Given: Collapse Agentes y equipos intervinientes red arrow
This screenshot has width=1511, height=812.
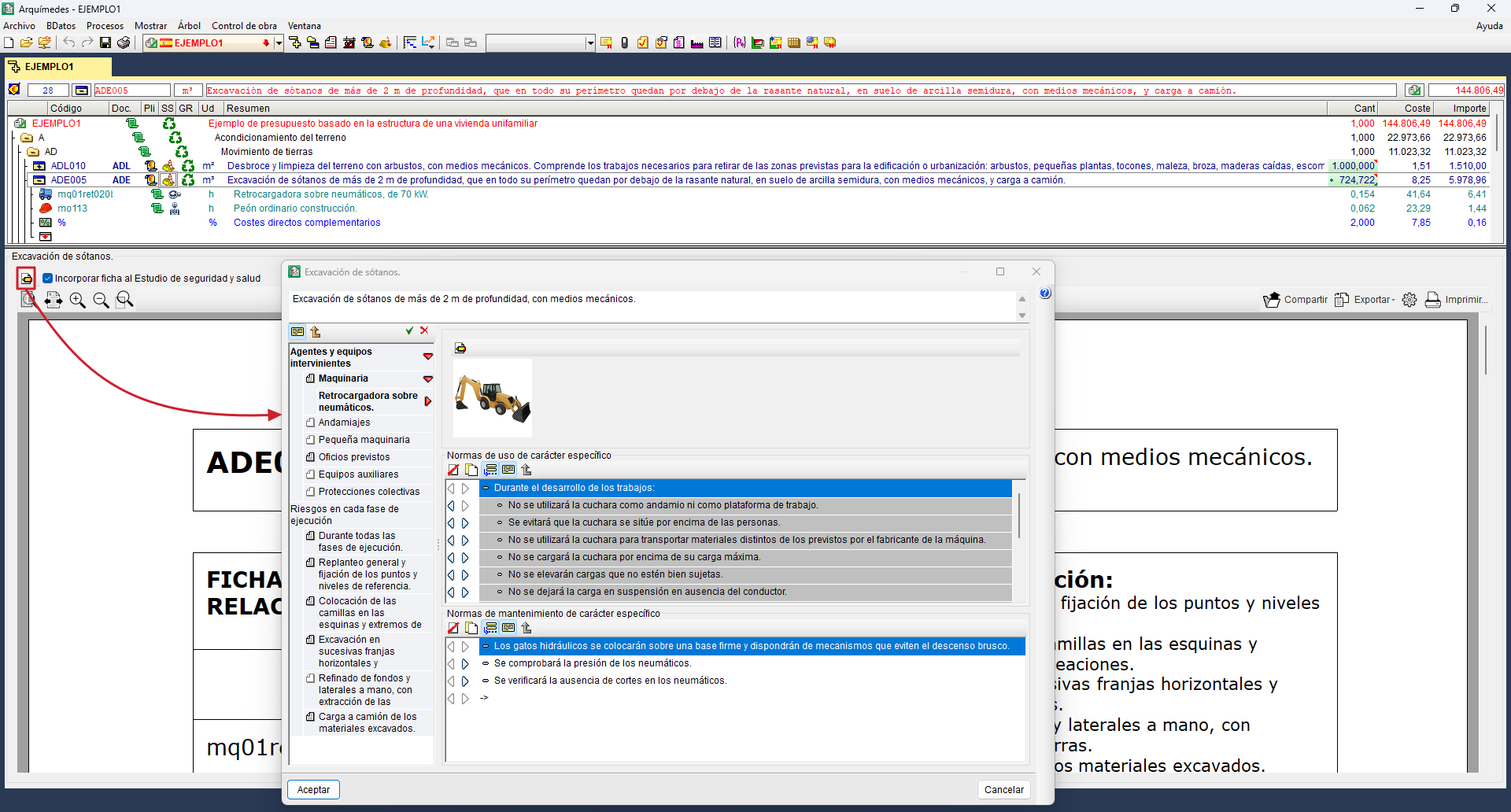Looking at the screenshot, I should (x=428, y=357).
